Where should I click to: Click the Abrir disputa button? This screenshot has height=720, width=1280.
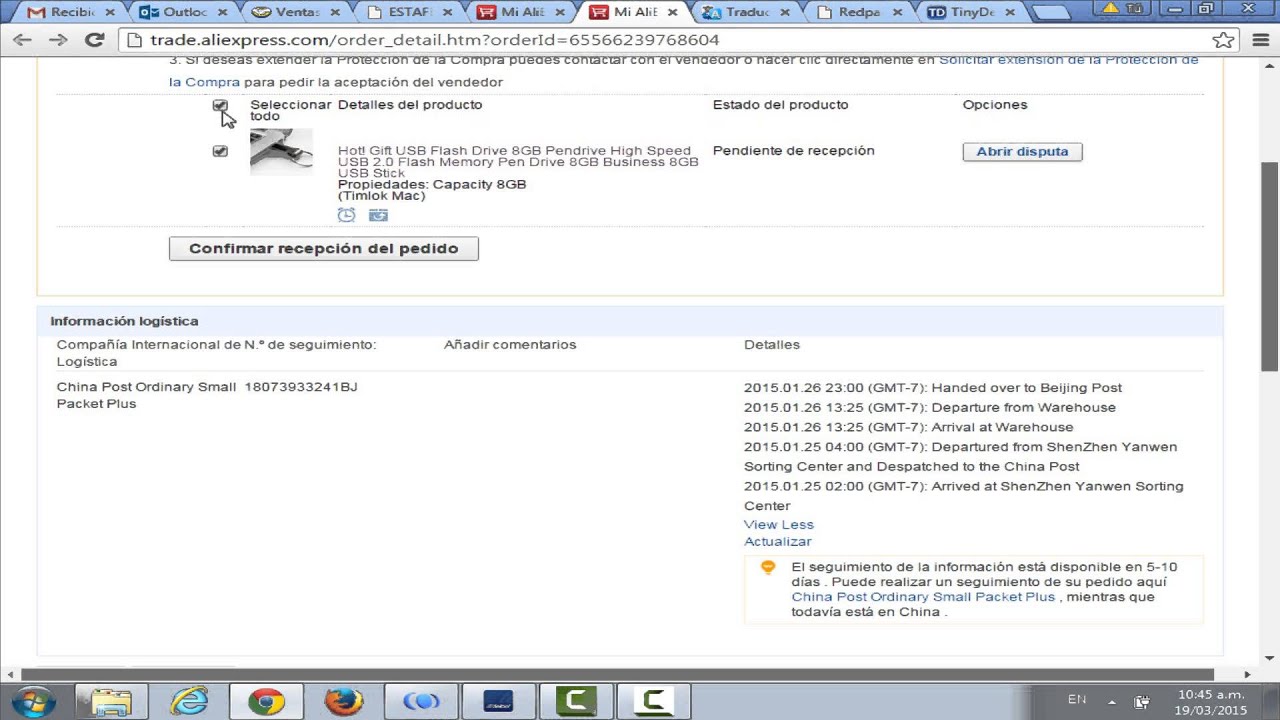pos(1022,152)
